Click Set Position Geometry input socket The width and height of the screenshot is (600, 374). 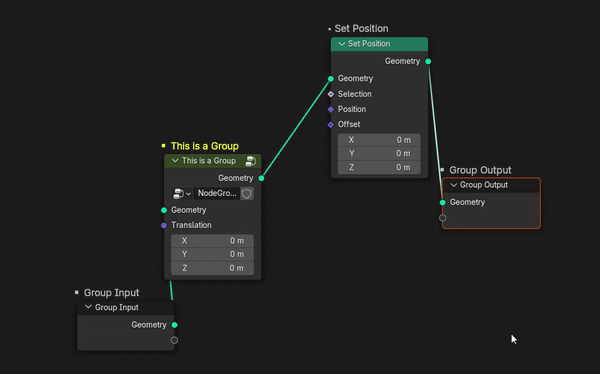click(331, 79)
